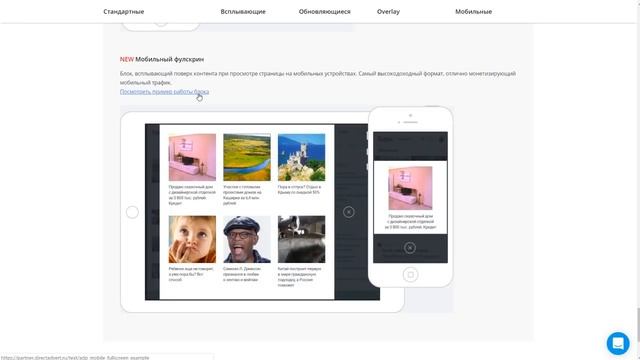Screen dimensions: 640x360
Task: Click the 'Посмотреть пример работы блока' link
Action: click(x=164, y=92)
